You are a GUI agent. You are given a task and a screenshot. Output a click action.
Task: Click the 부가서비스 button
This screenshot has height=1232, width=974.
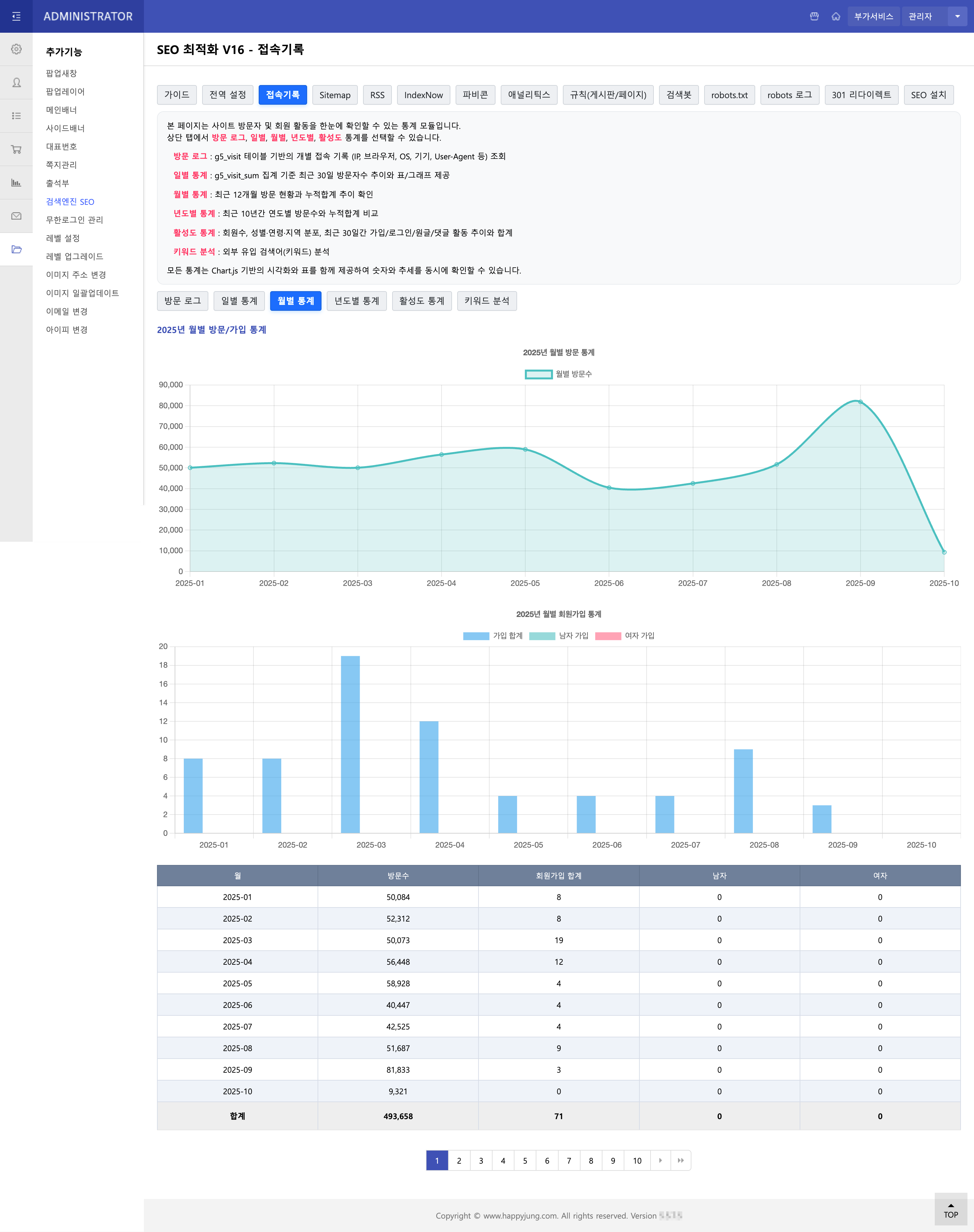tap(873, 17)
